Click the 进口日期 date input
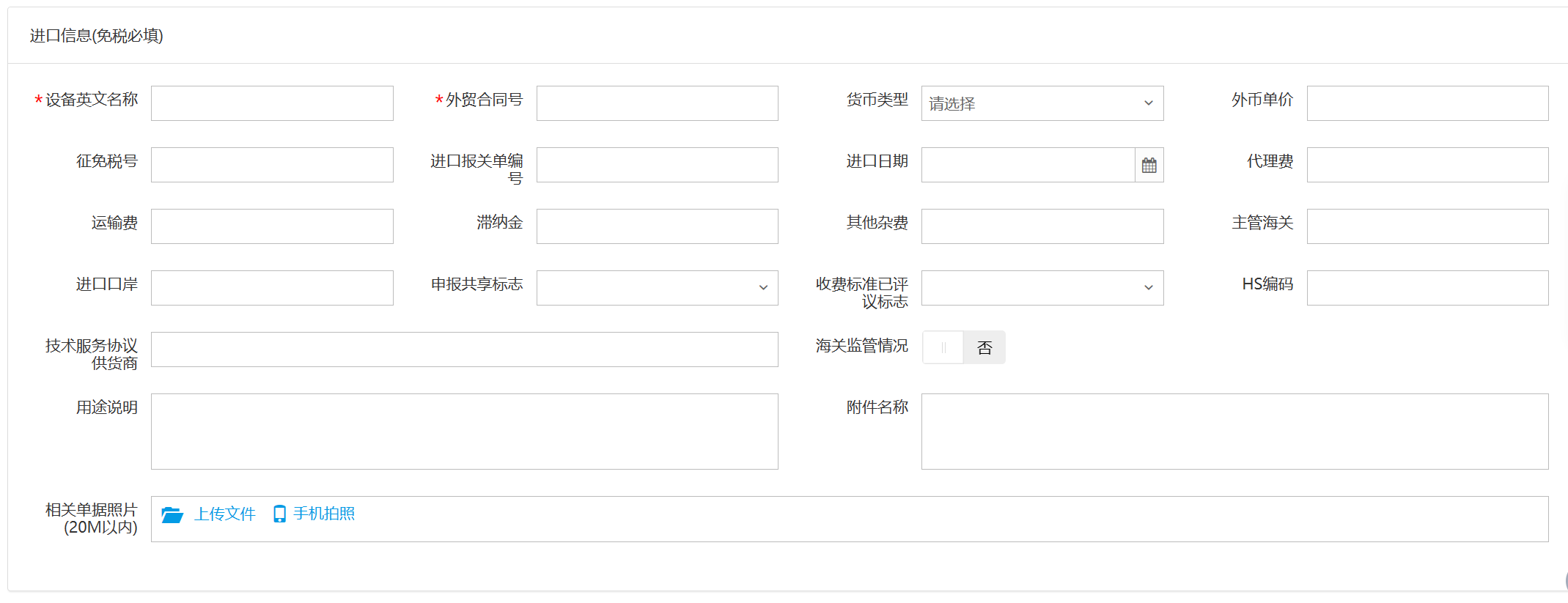 click(1028, 165)
